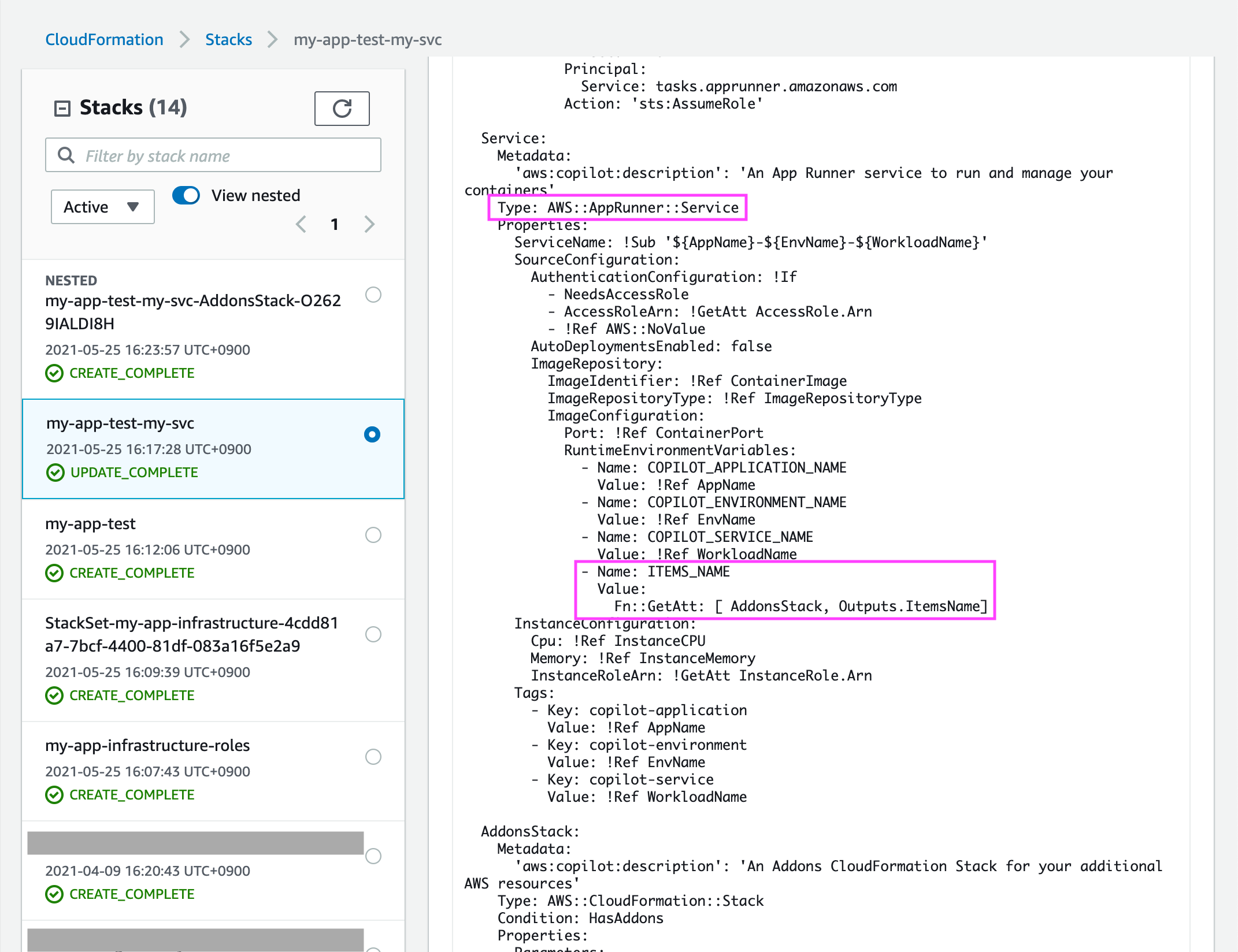Open the my-app-test-my-svc stack entry

point(120,423)
